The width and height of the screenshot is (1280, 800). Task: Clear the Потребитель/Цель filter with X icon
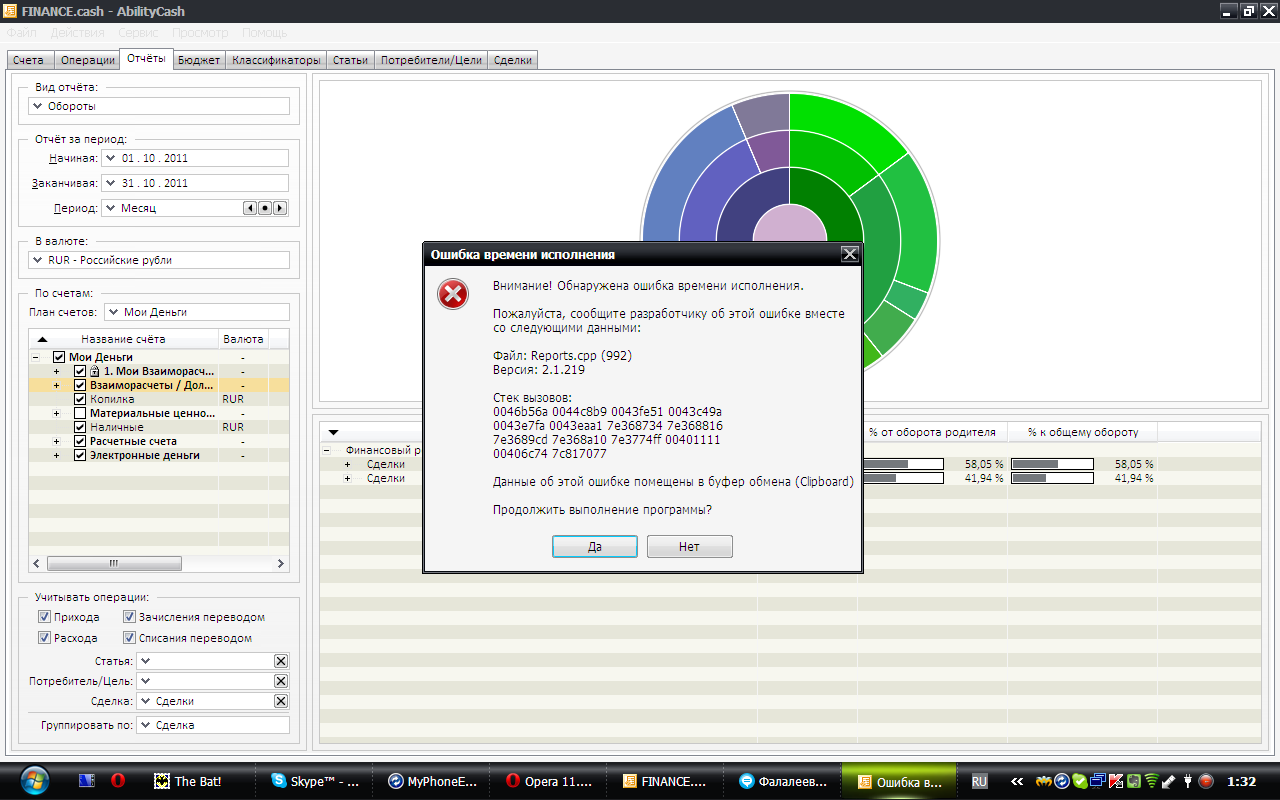pyautogui.click(x=281, y=681)
